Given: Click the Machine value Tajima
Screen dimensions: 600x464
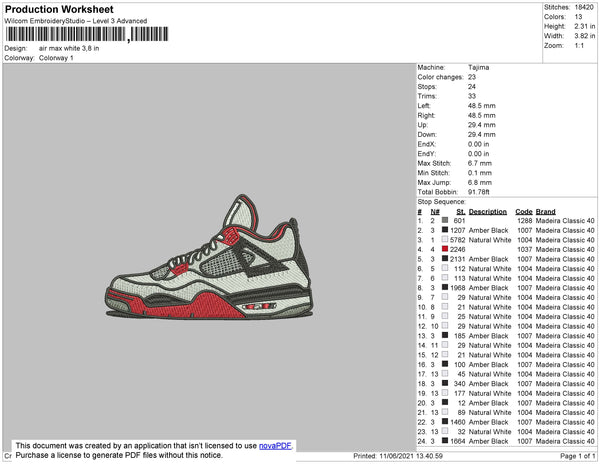Looking at the screenshot, I should pyautogui.click(x=478, y=67).
